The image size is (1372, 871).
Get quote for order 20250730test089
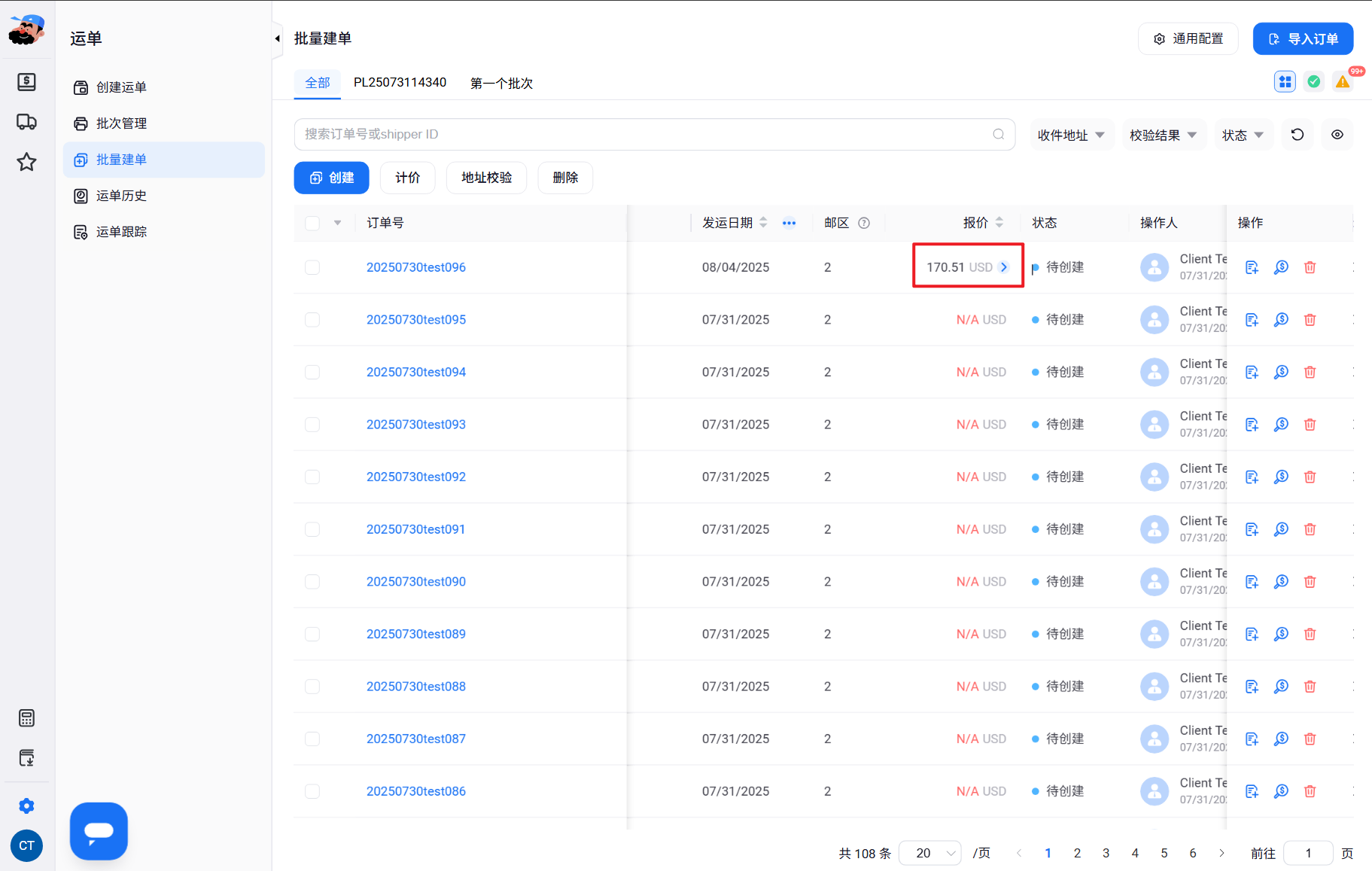[1281, 634]
